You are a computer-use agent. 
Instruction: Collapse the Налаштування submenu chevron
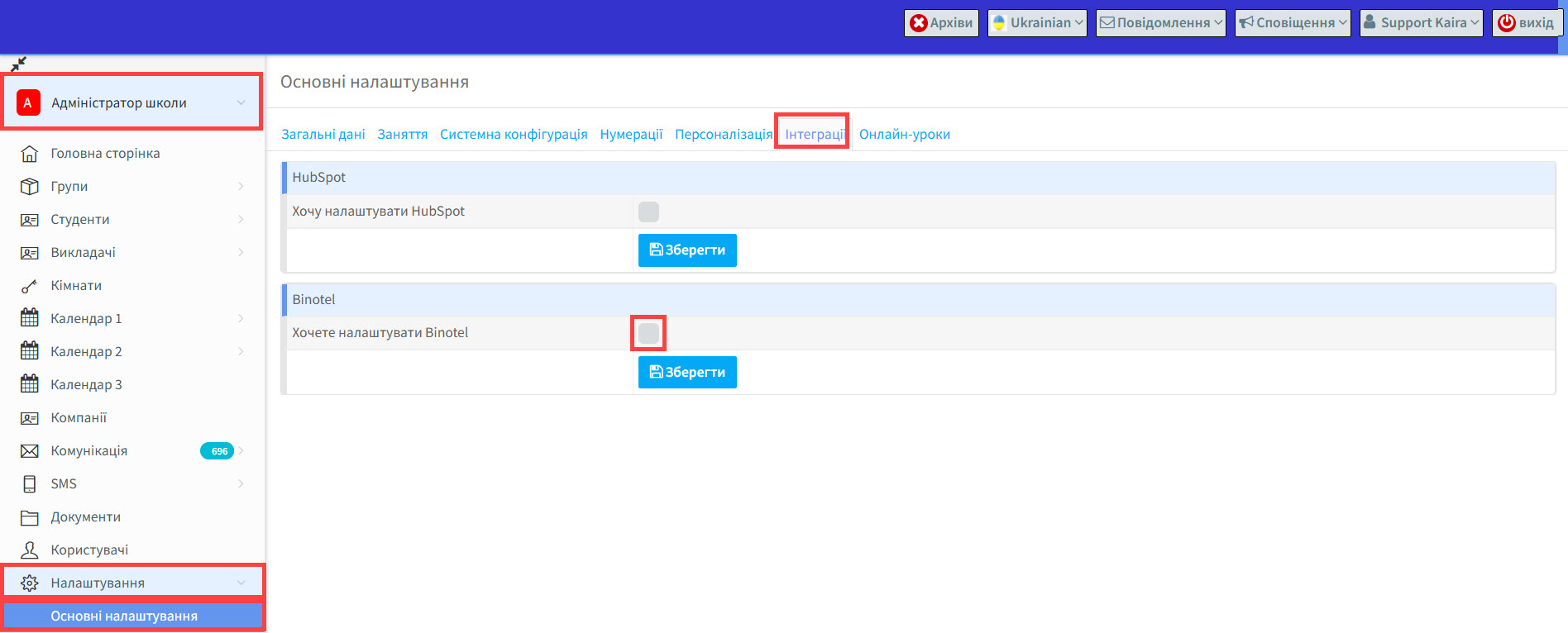coord(241,583)
